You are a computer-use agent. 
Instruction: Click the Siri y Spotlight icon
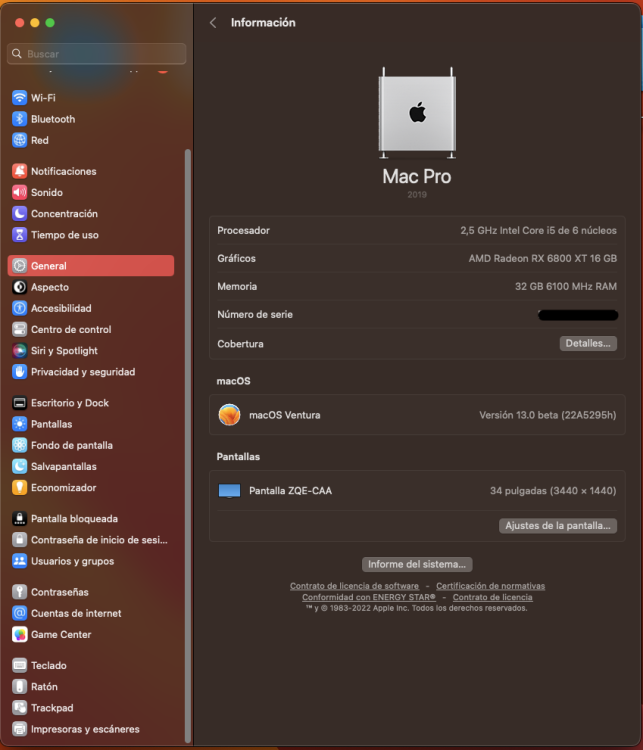(20, 351)
